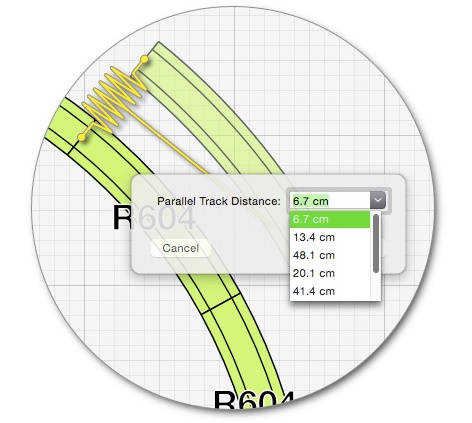Click the R604 label at the bottom
This screenshot has width=472, height=423.
click(254, 401)
